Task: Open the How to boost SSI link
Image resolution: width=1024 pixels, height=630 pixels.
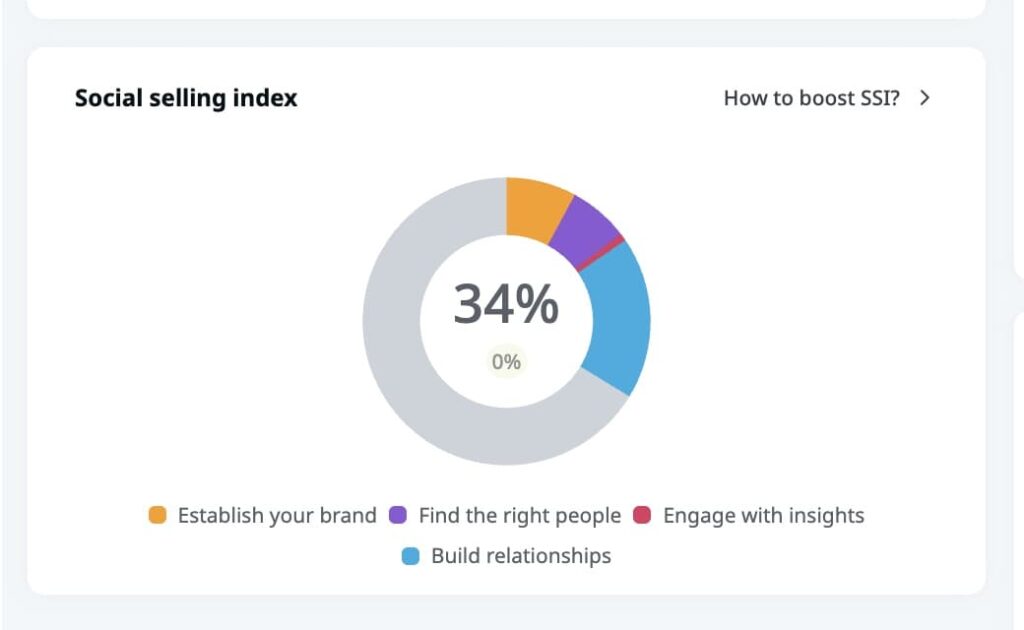Action: pos(811,98)
